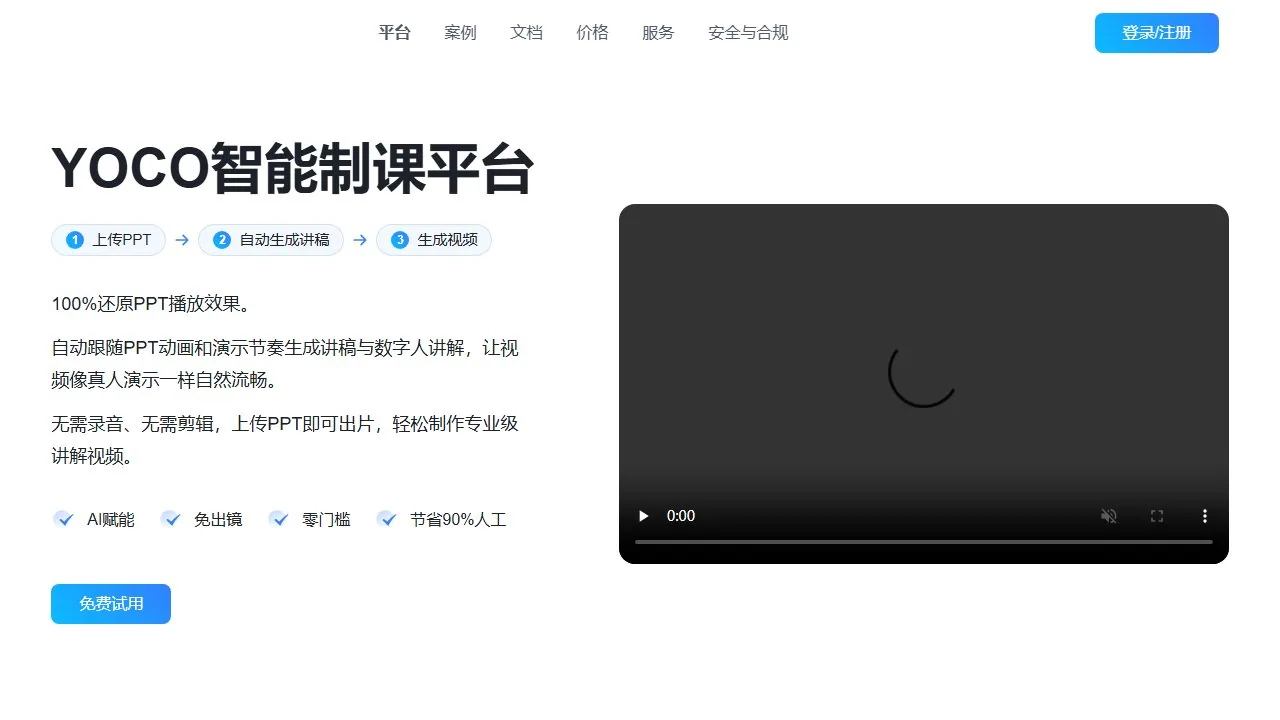Click the checkmark icon beside 零门槛
This screenshot has width=1280, height=720.
point(279,519)
